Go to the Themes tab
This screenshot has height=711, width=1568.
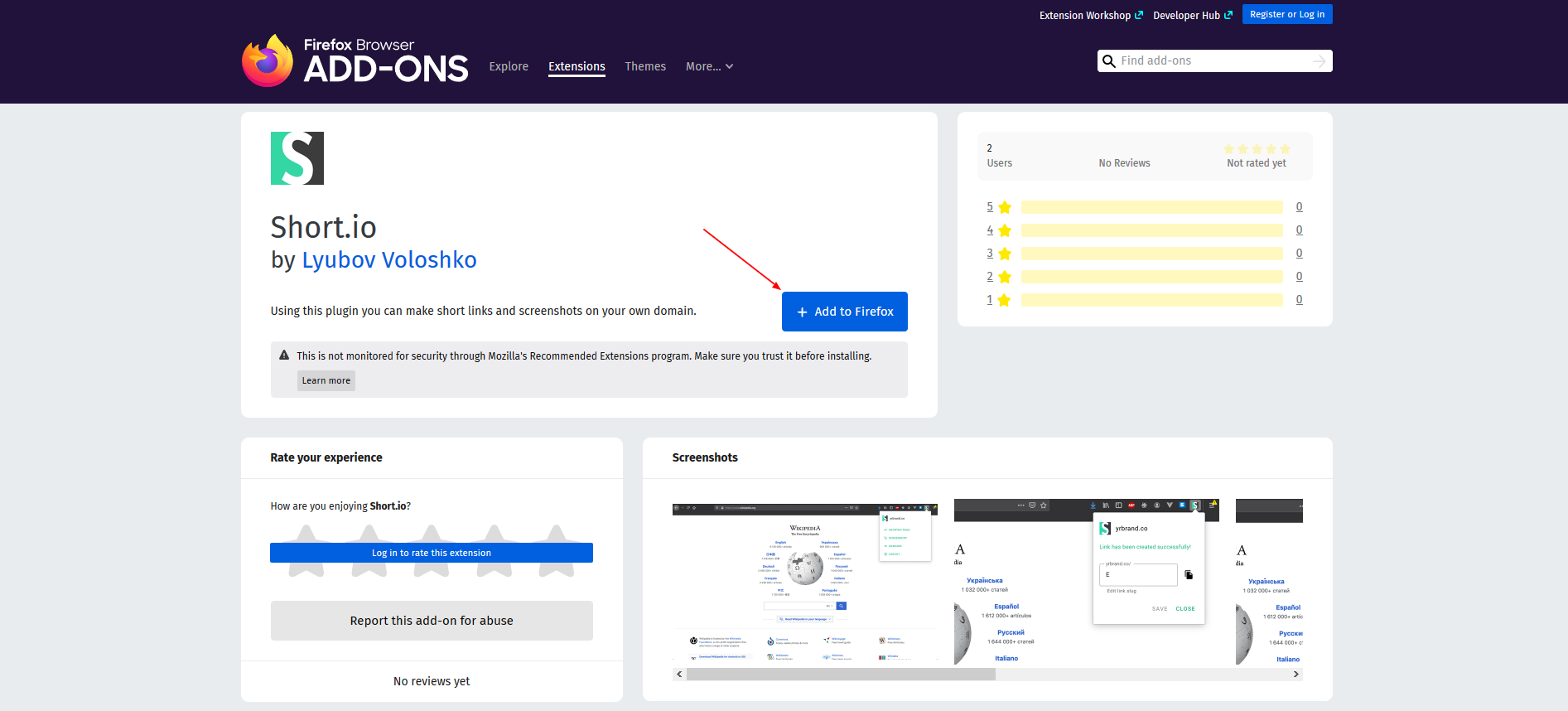click(x=644, y=66)
